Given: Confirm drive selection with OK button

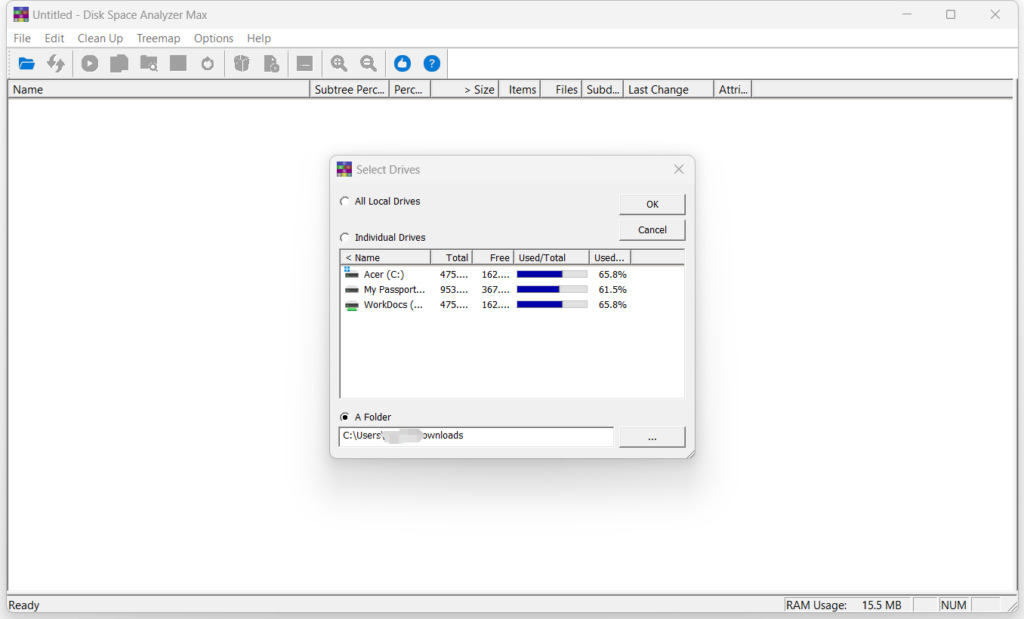Looking at the screenshot, I should point(652,204).
